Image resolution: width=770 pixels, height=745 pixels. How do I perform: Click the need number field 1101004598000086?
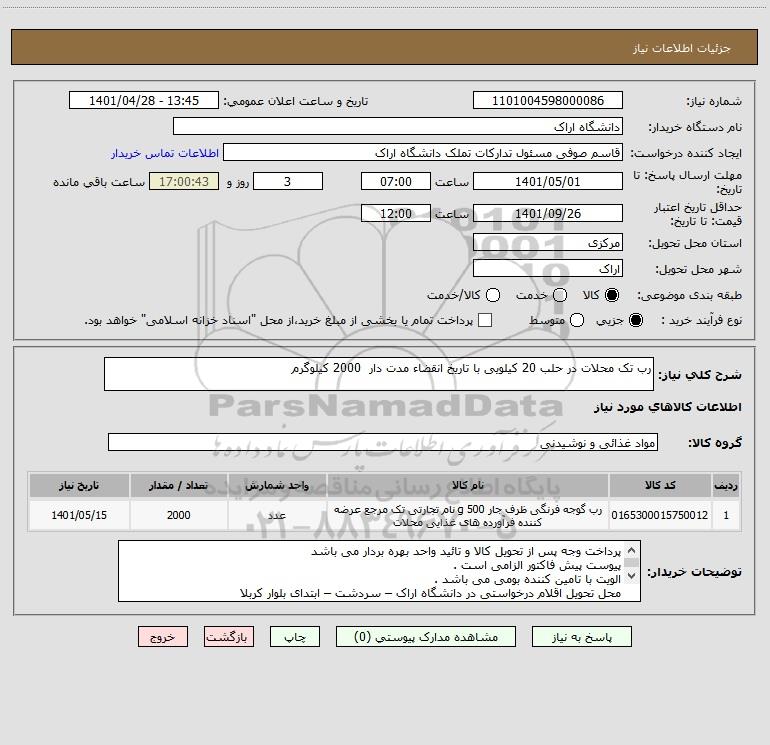(548, 101)
